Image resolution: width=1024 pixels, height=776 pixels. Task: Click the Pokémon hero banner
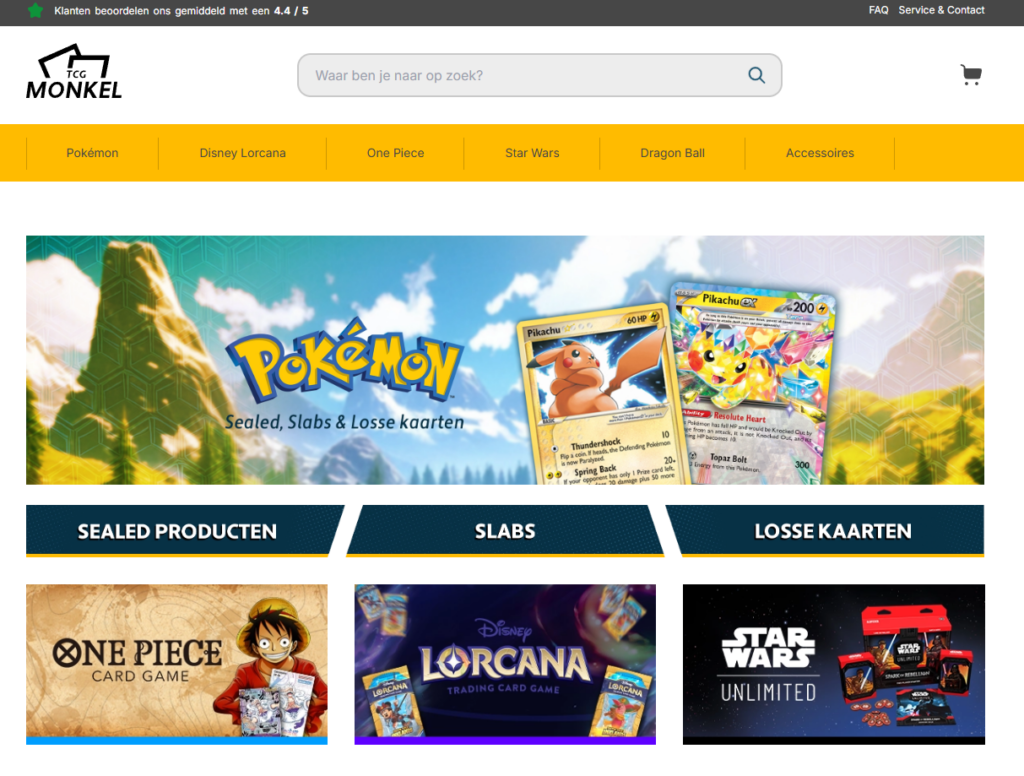505,360
